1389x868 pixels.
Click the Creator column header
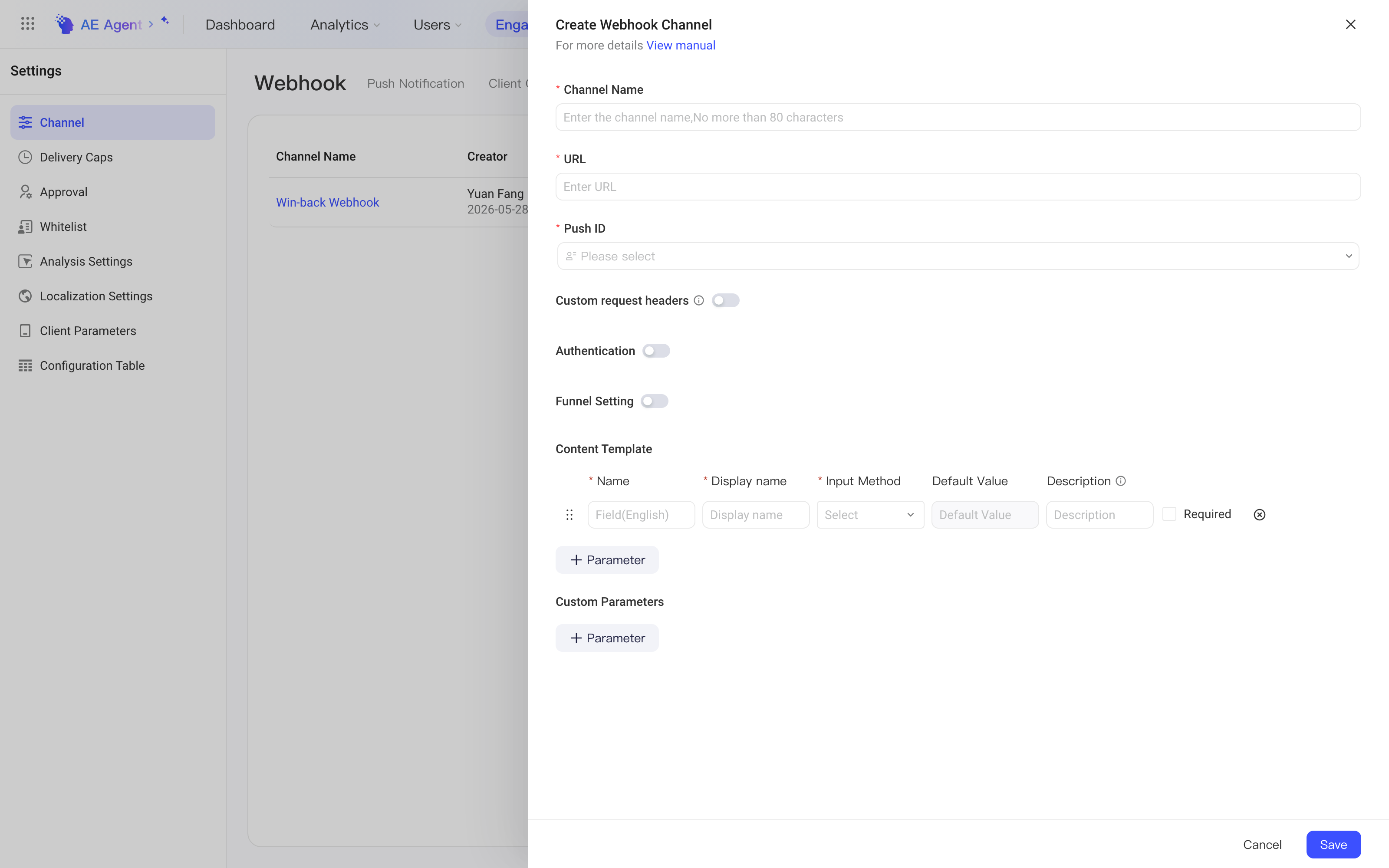pyautogui.click(x=487, y=156)
